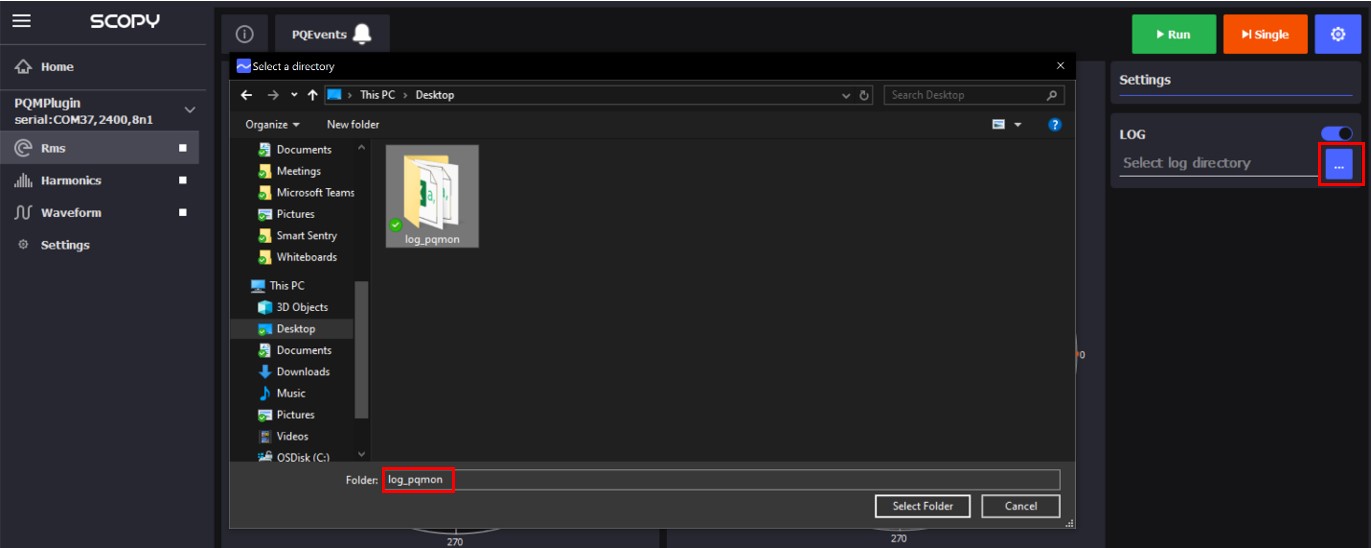Viewport: 1372px width, 548px height.
Task: Open the Rms instrument
Action: (x=99, y=148)
